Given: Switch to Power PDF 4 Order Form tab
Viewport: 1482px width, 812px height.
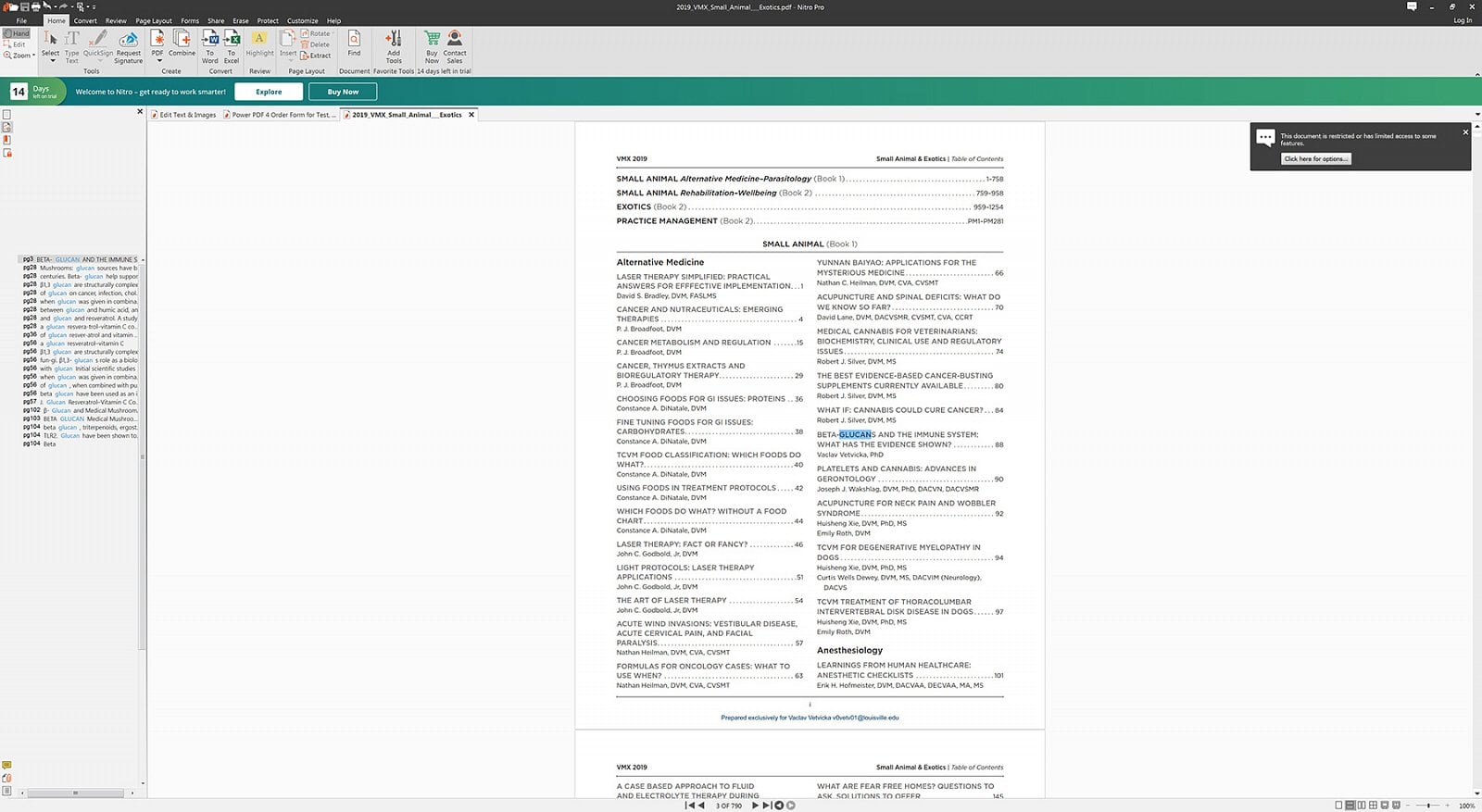Looking at the screenshot, I should point(281,115).
